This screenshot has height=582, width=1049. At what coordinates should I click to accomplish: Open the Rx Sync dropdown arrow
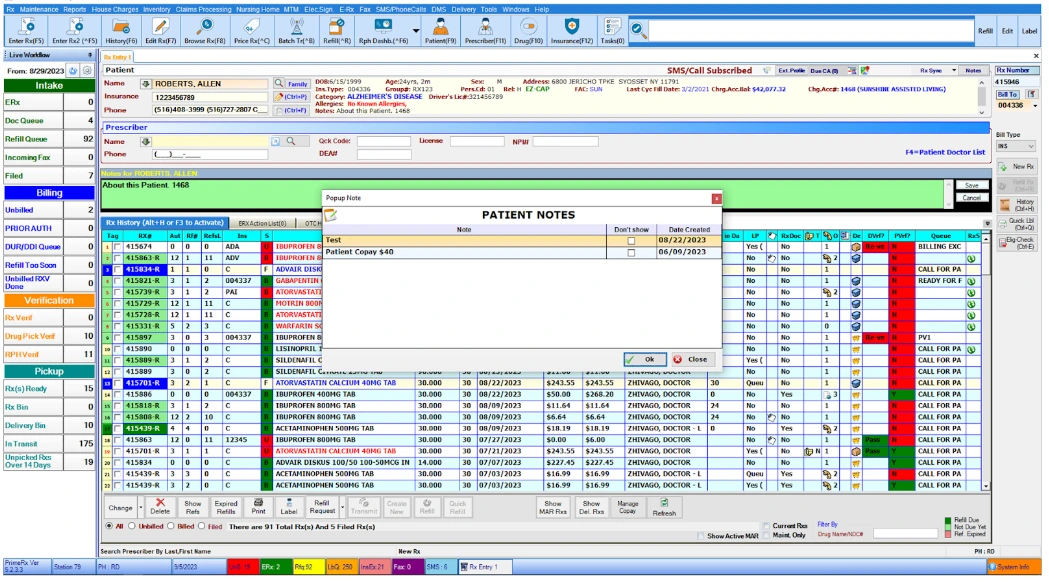point(954,70)
